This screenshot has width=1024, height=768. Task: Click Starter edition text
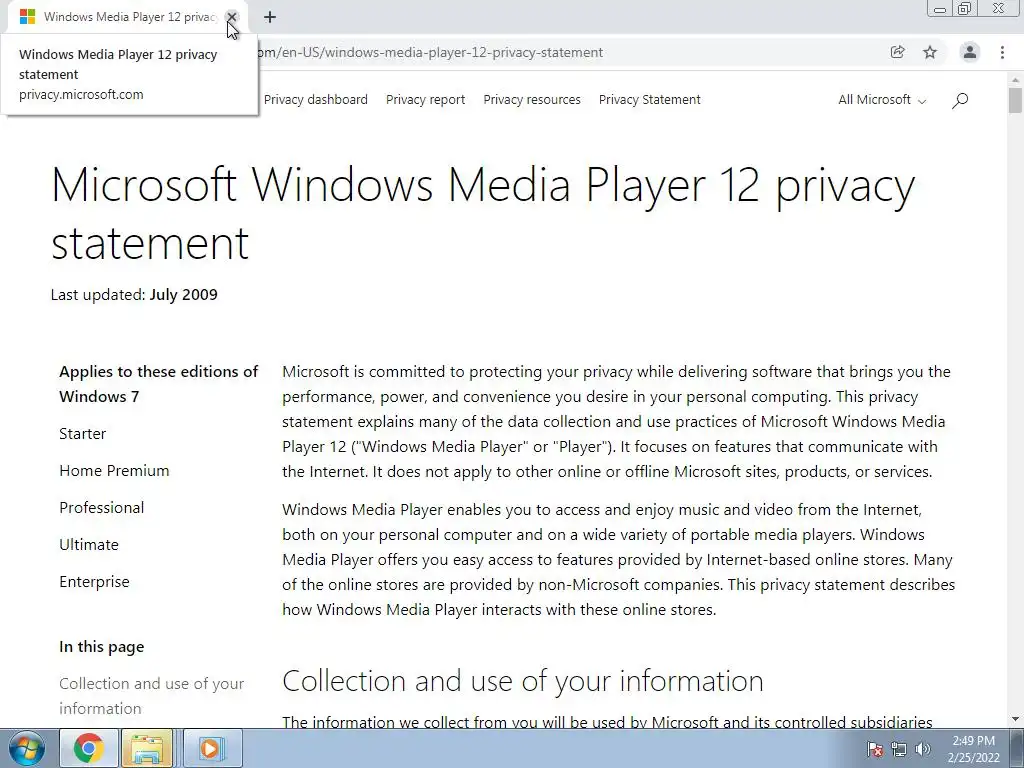point(82,434)
